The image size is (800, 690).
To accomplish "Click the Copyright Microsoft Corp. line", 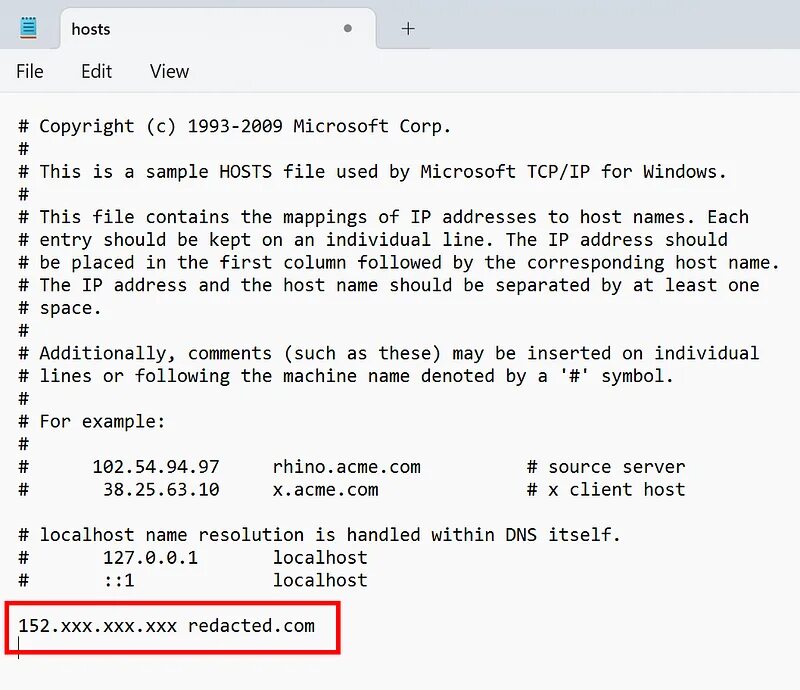I will pos(235,126).
